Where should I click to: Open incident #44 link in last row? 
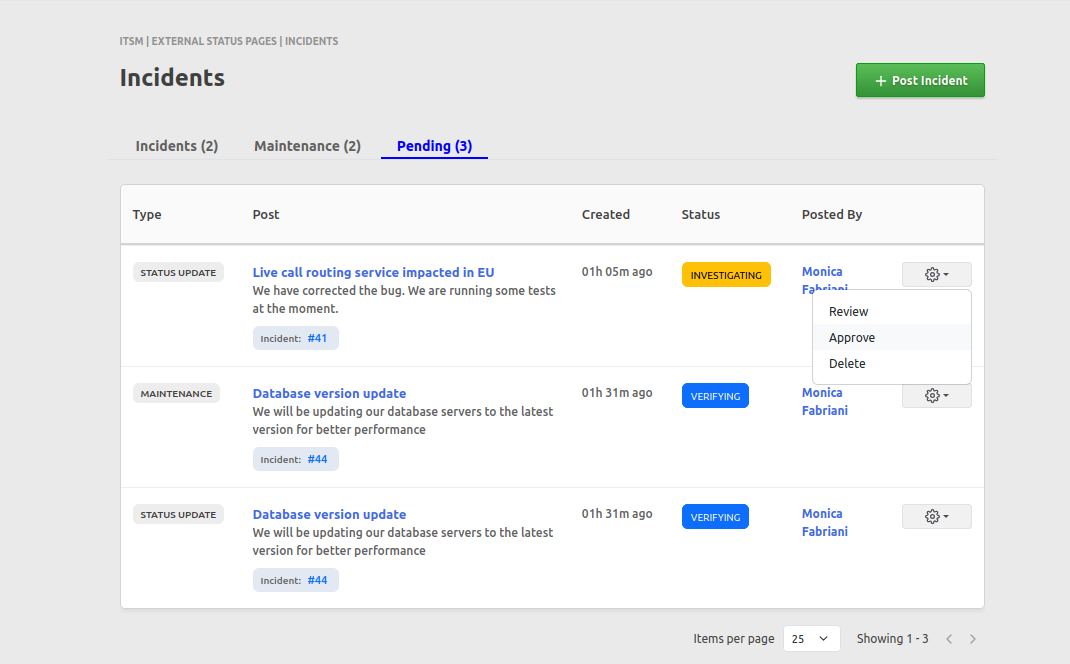[317, 580]
